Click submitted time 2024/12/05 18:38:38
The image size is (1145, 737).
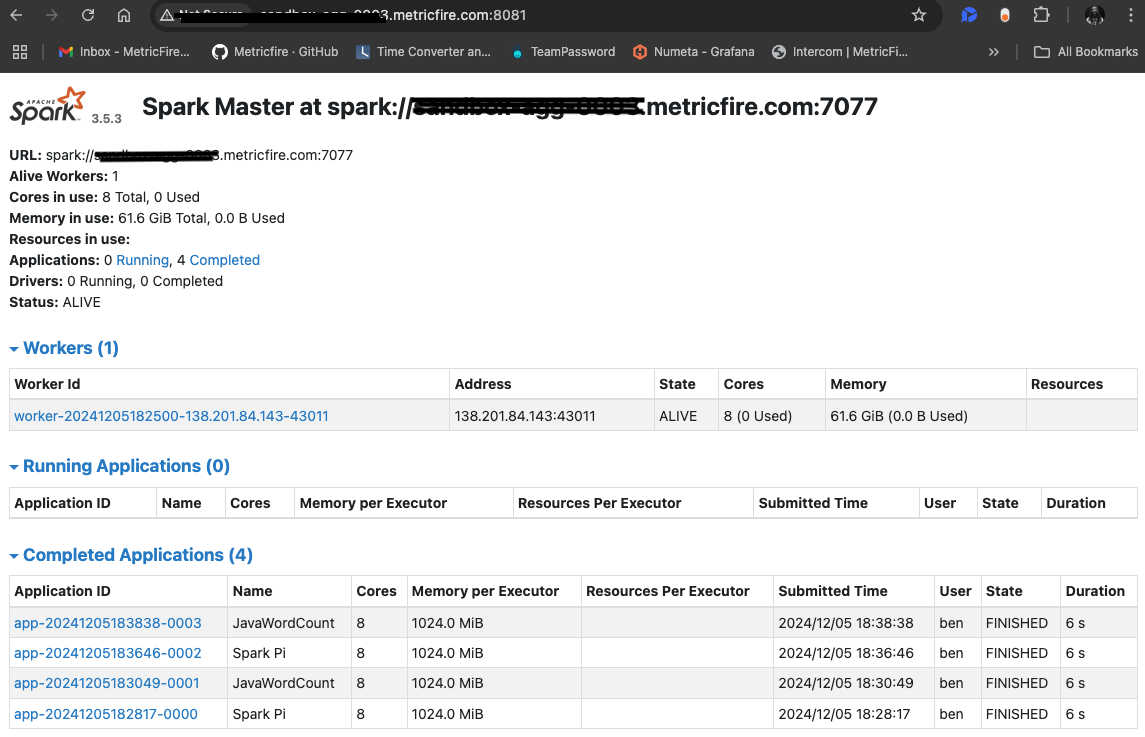846,623
